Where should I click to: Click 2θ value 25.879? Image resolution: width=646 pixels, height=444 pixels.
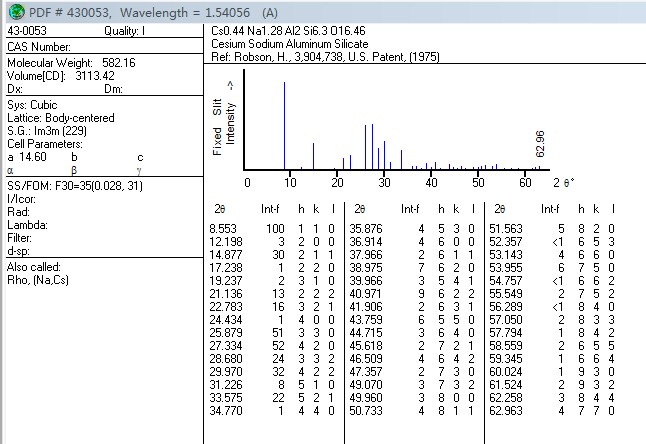tap(226, 333)
